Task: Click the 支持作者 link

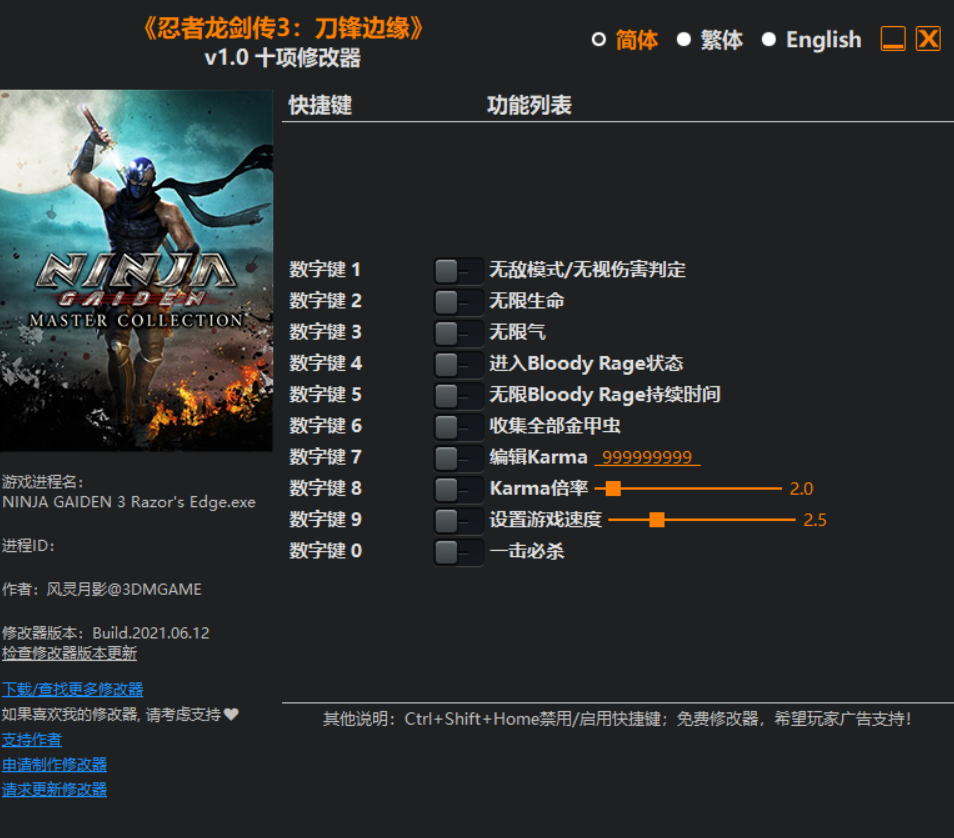Action: (x=32, y=739)
